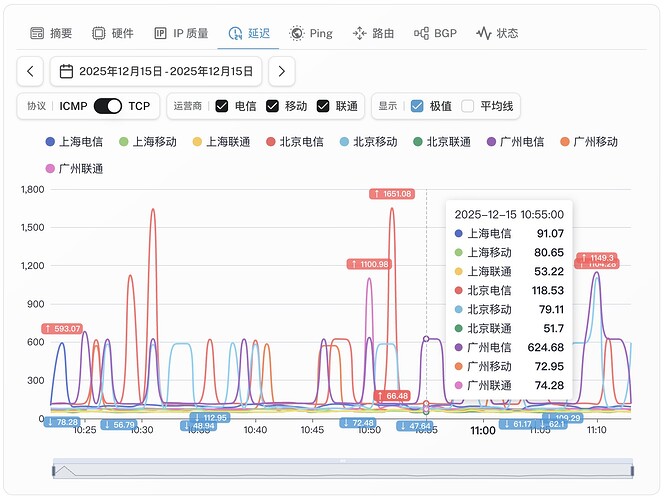Click the IP 质量 icon

tap(160, 33)
